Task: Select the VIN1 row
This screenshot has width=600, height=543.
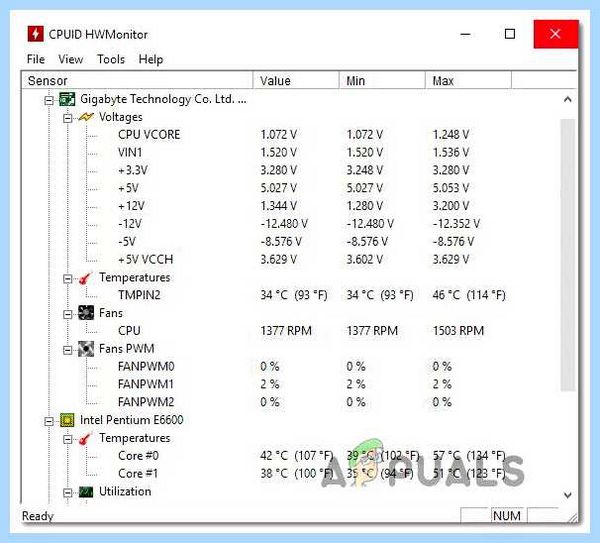Action: (293, 153)
